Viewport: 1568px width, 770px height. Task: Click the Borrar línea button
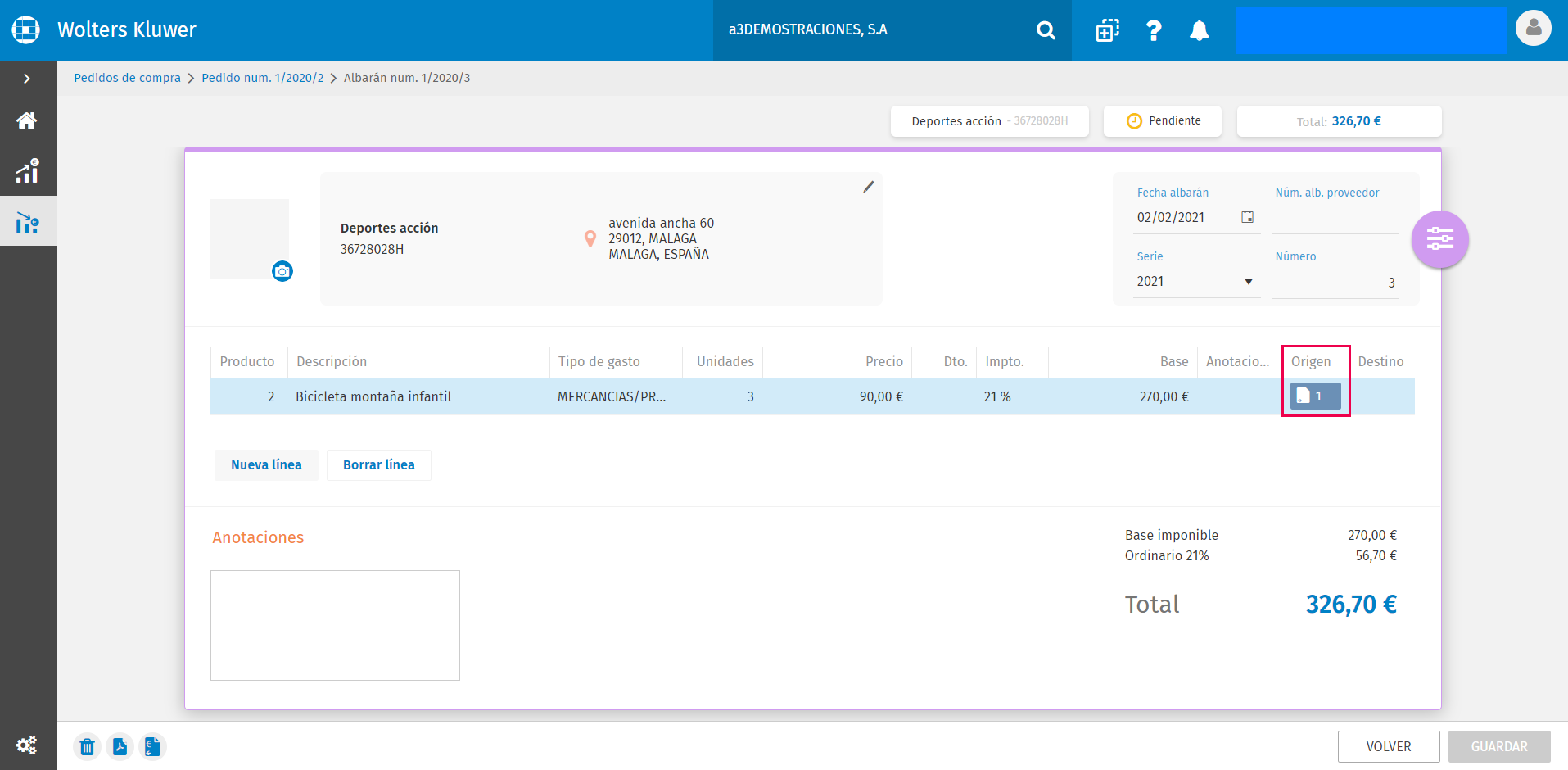click(378, 464)
